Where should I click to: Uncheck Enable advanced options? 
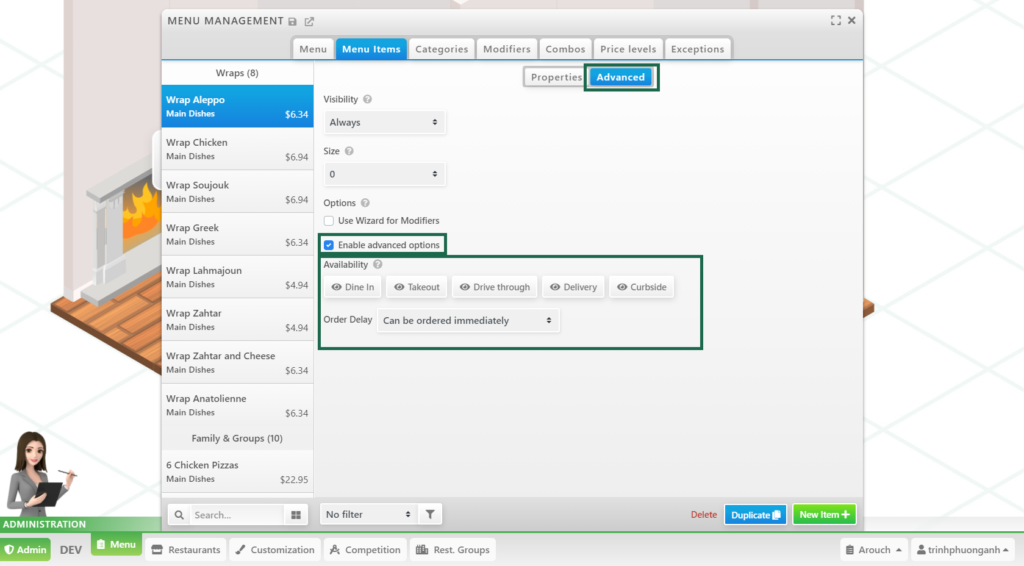tap(329, 245)
